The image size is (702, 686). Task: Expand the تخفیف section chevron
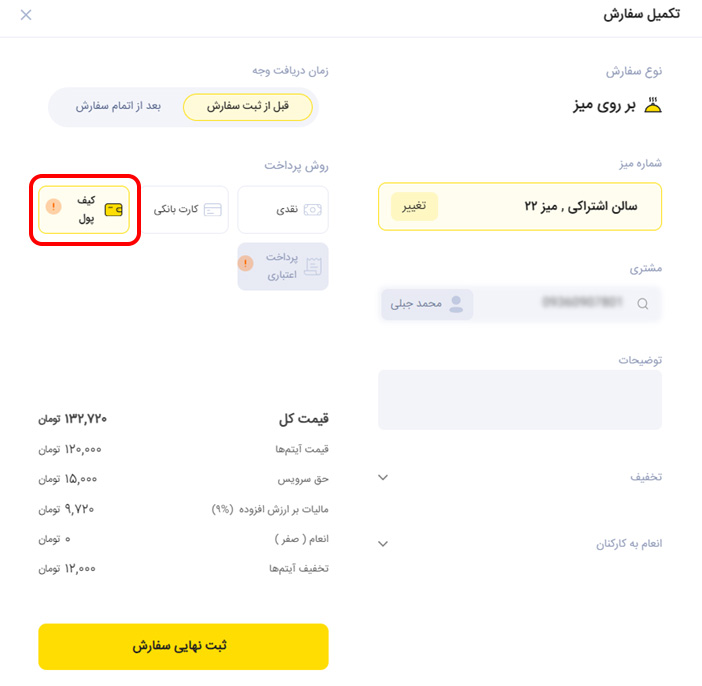pos(383,477)
